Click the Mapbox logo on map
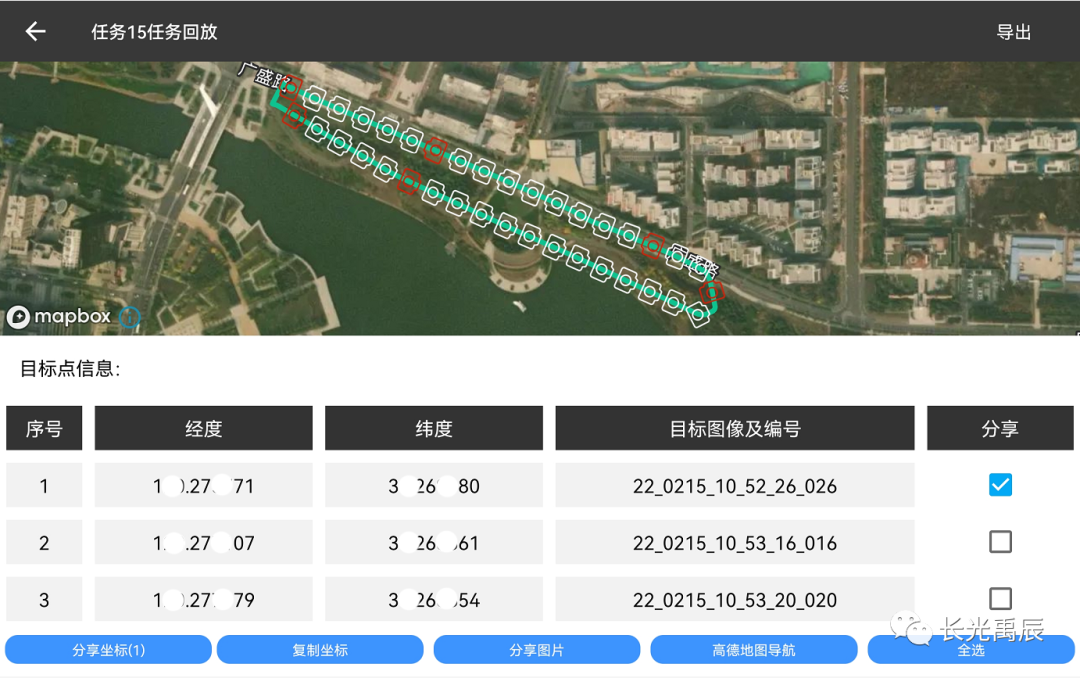 click(x=60, y=317)
